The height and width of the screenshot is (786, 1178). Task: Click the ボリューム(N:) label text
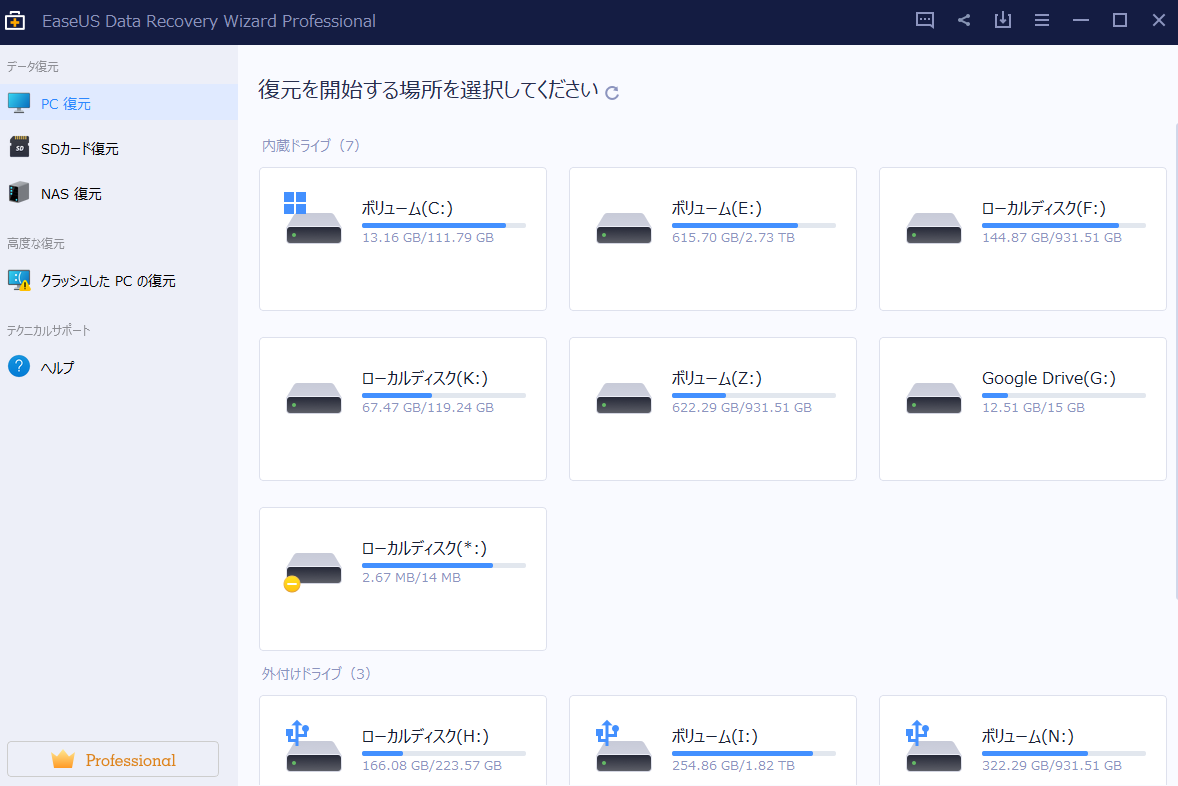(x=1028, y=736)
